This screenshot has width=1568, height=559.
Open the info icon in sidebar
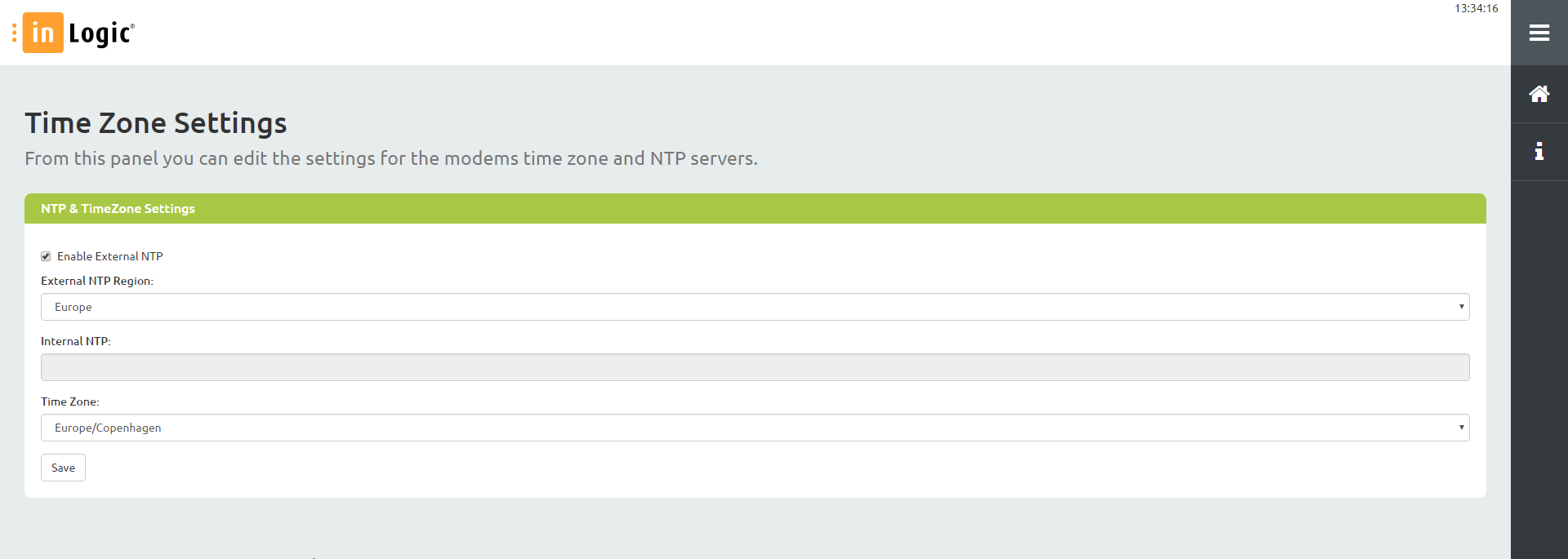pyautogui.click(x=1539, y=151)
